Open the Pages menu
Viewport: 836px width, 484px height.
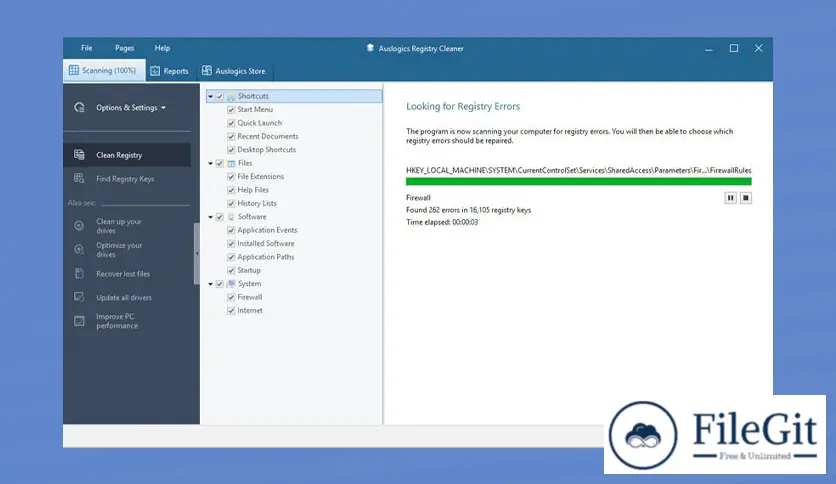pyautogui.click(x=124, y=48)
